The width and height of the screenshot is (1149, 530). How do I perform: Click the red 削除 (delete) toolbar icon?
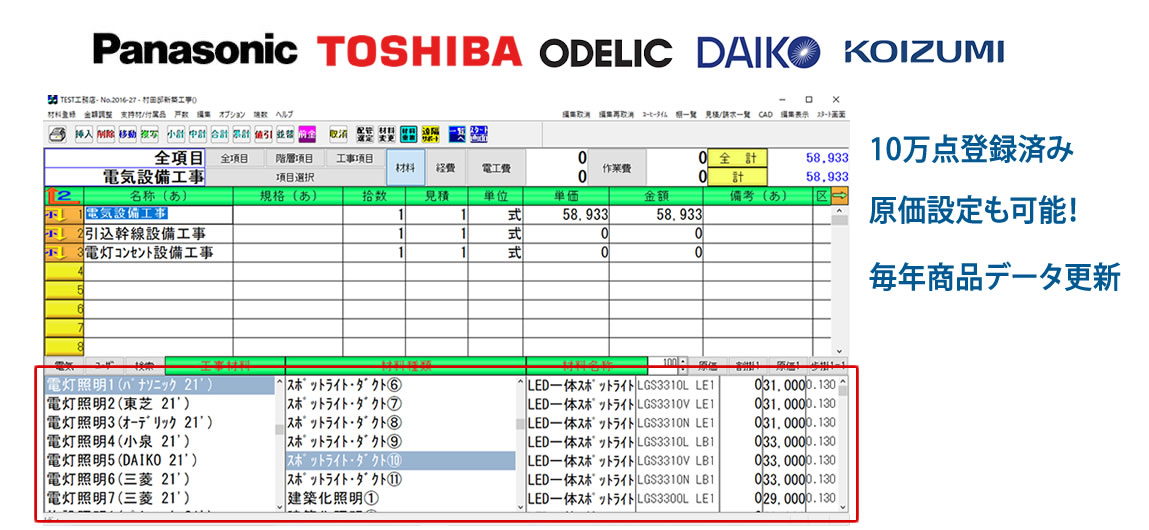coord(106,134)
